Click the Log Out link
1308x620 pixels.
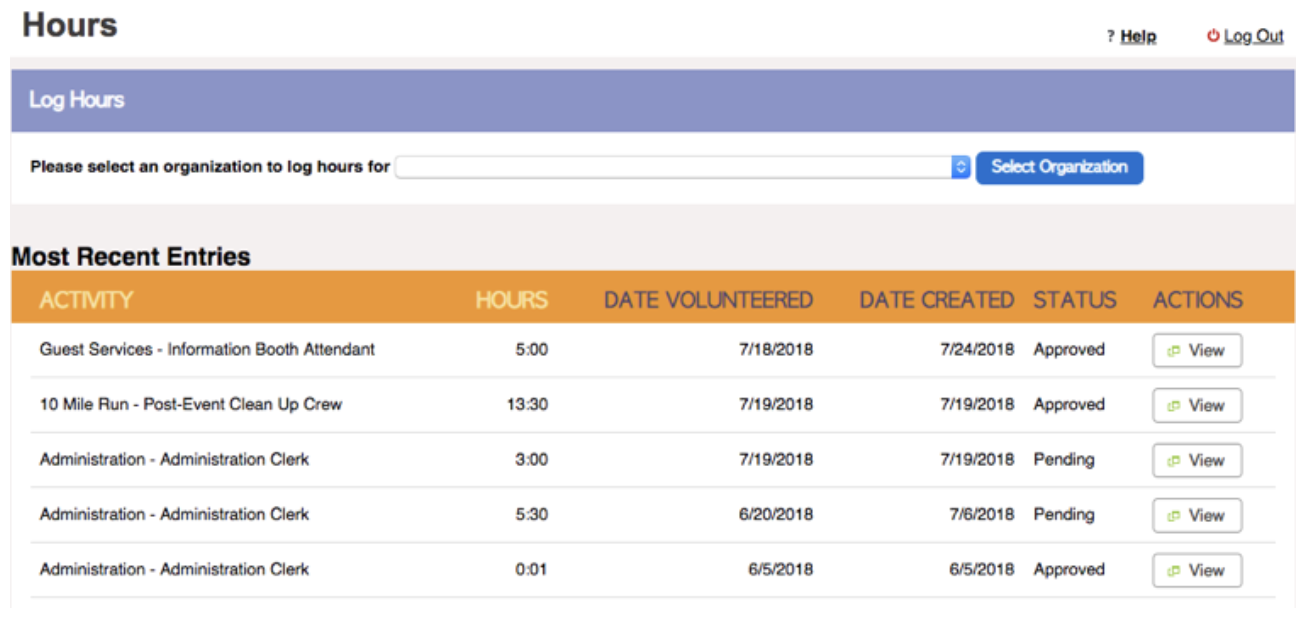(x=1253, y=37)
